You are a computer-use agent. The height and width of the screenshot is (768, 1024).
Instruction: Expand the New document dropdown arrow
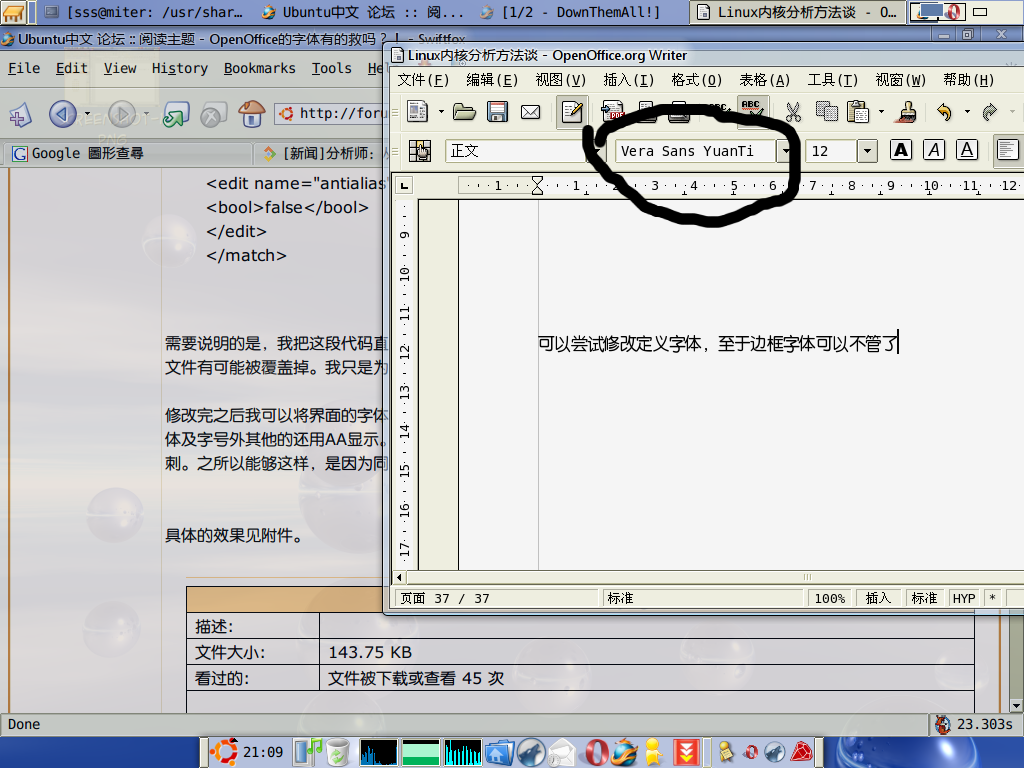tap(441, 112)
